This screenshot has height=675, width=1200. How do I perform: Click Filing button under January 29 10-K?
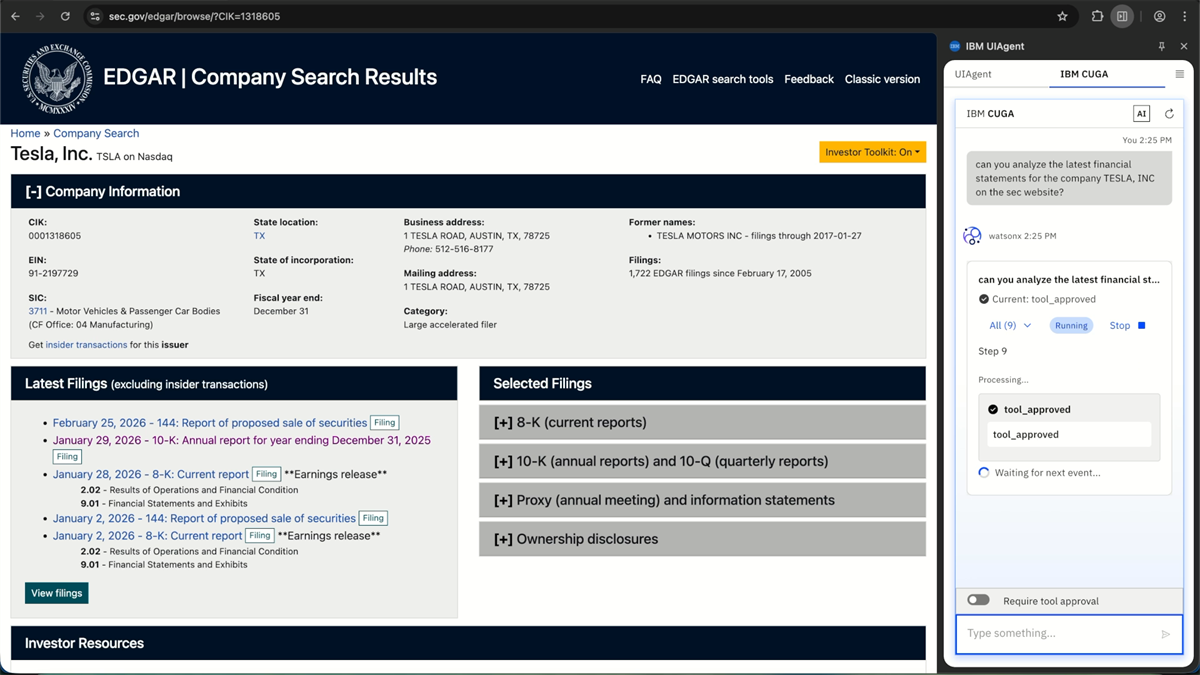coord(67,457)
